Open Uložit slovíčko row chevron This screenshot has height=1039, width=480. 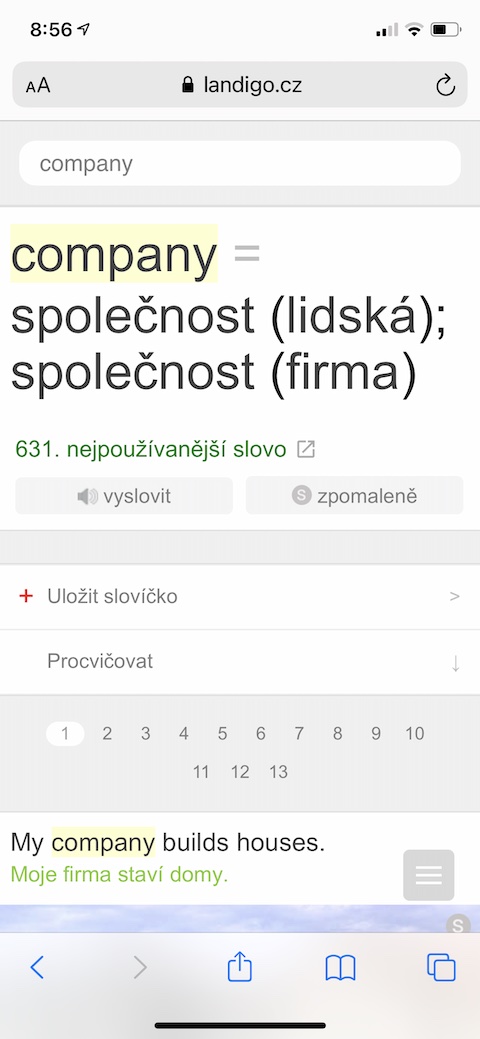point(454,596)
